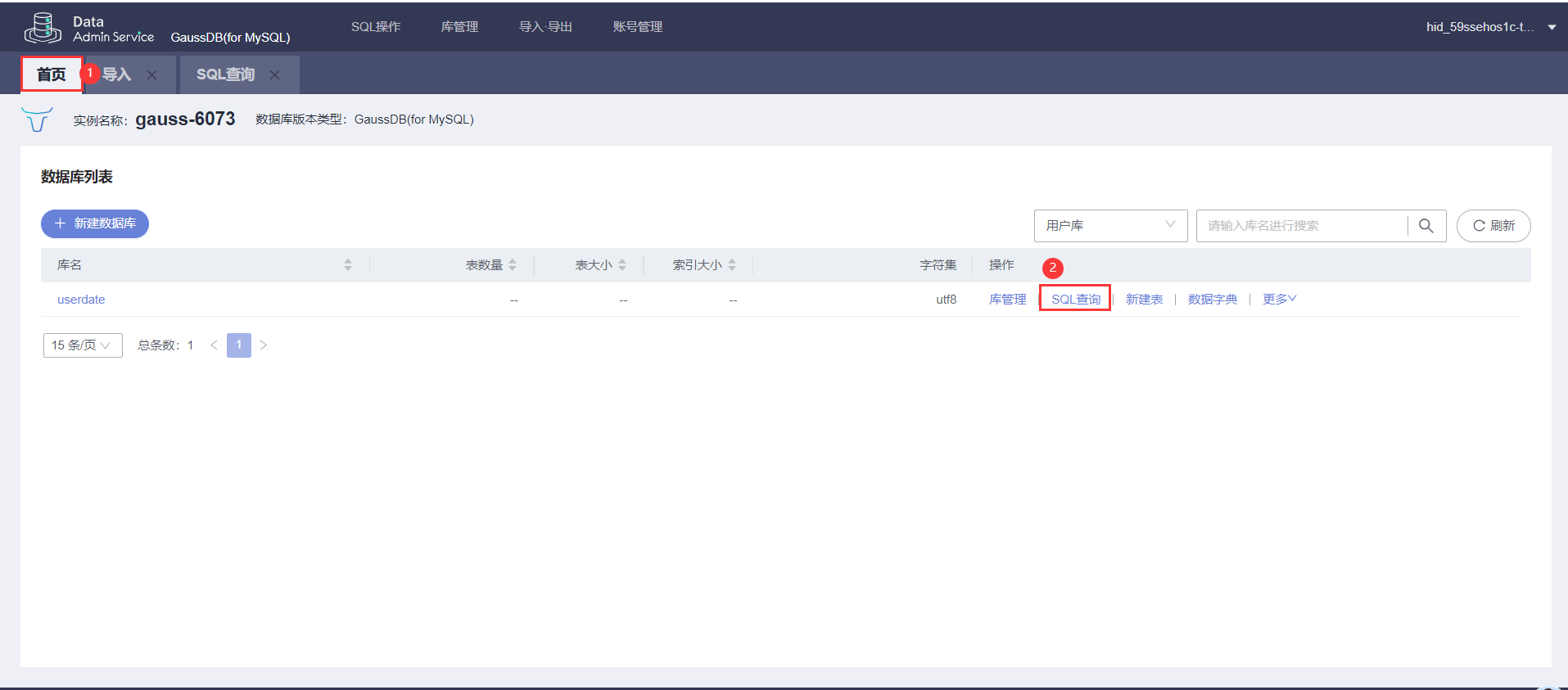The width and height of the screenshot is (1568, 690).
Task: Click SQL查询 for the userdate row
Action: click(x=1076, y=300)
